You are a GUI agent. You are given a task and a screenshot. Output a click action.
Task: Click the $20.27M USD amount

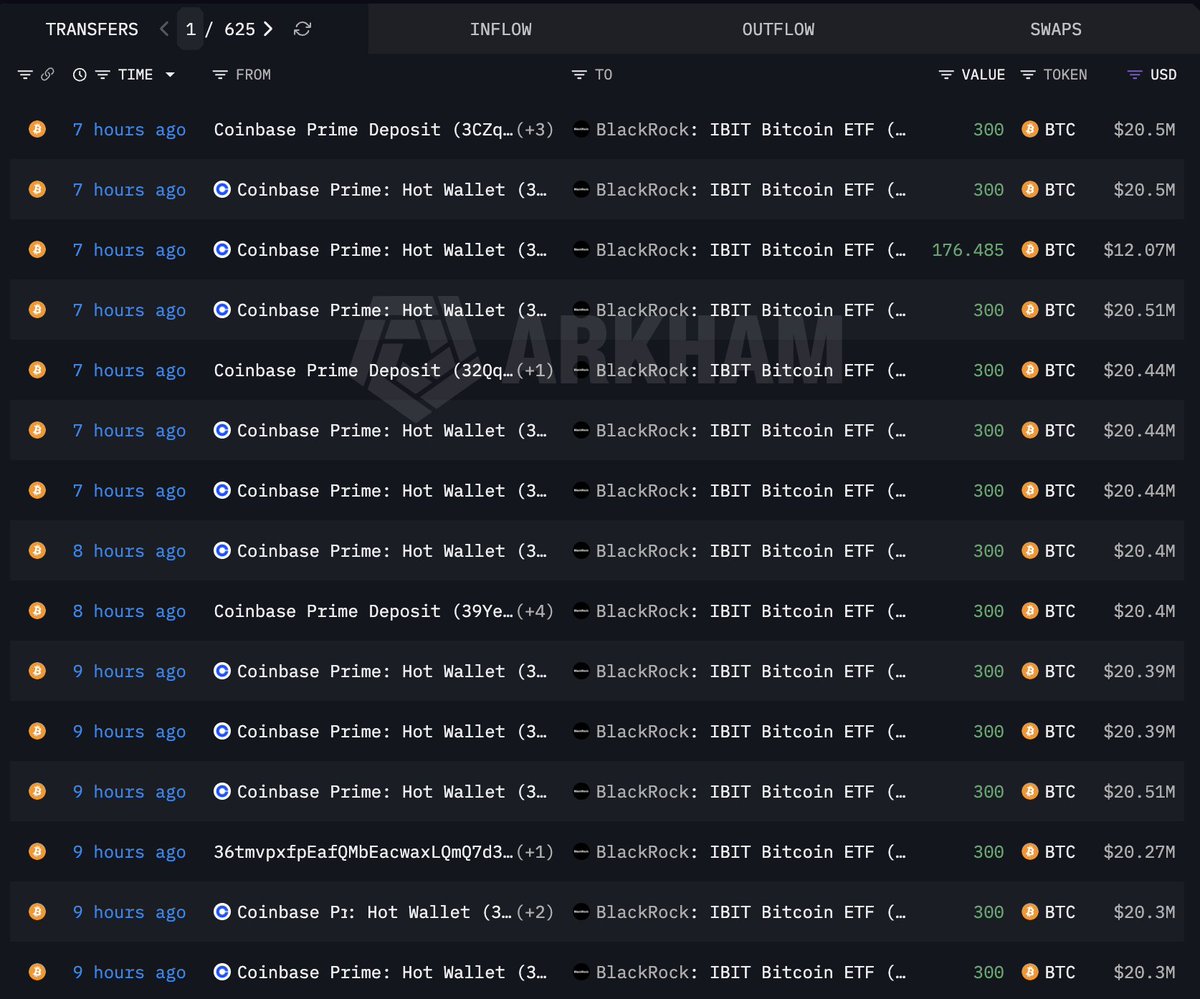point(1139,852)
